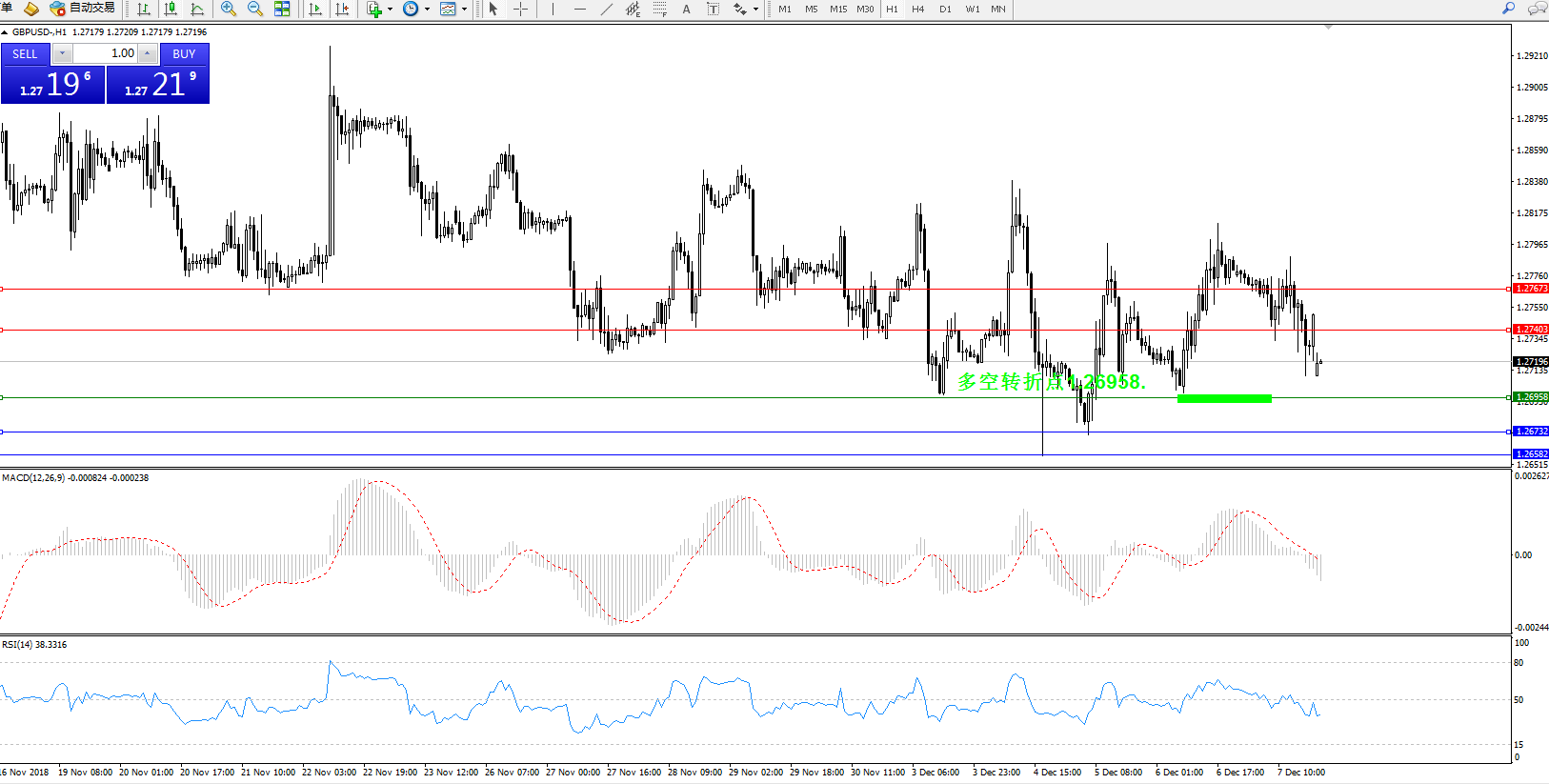Switch chart to candlestick mode
1549x784 pixels.
(x=171, y=9)
